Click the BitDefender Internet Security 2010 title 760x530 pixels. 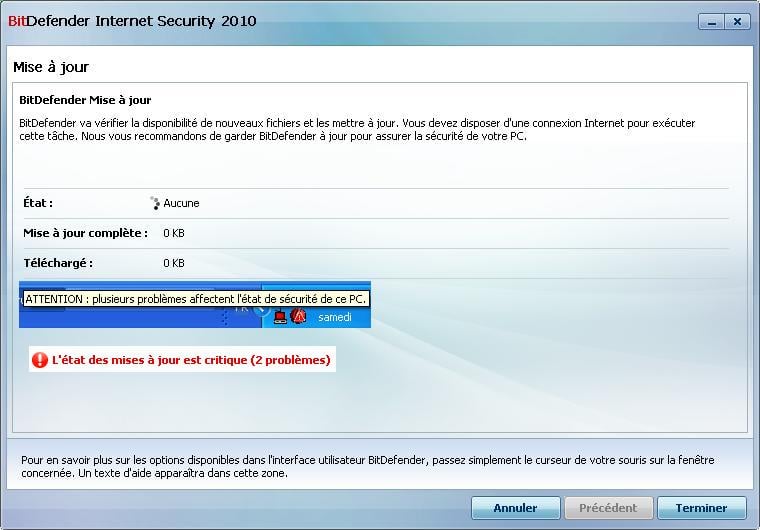click(x=132, y=21)
